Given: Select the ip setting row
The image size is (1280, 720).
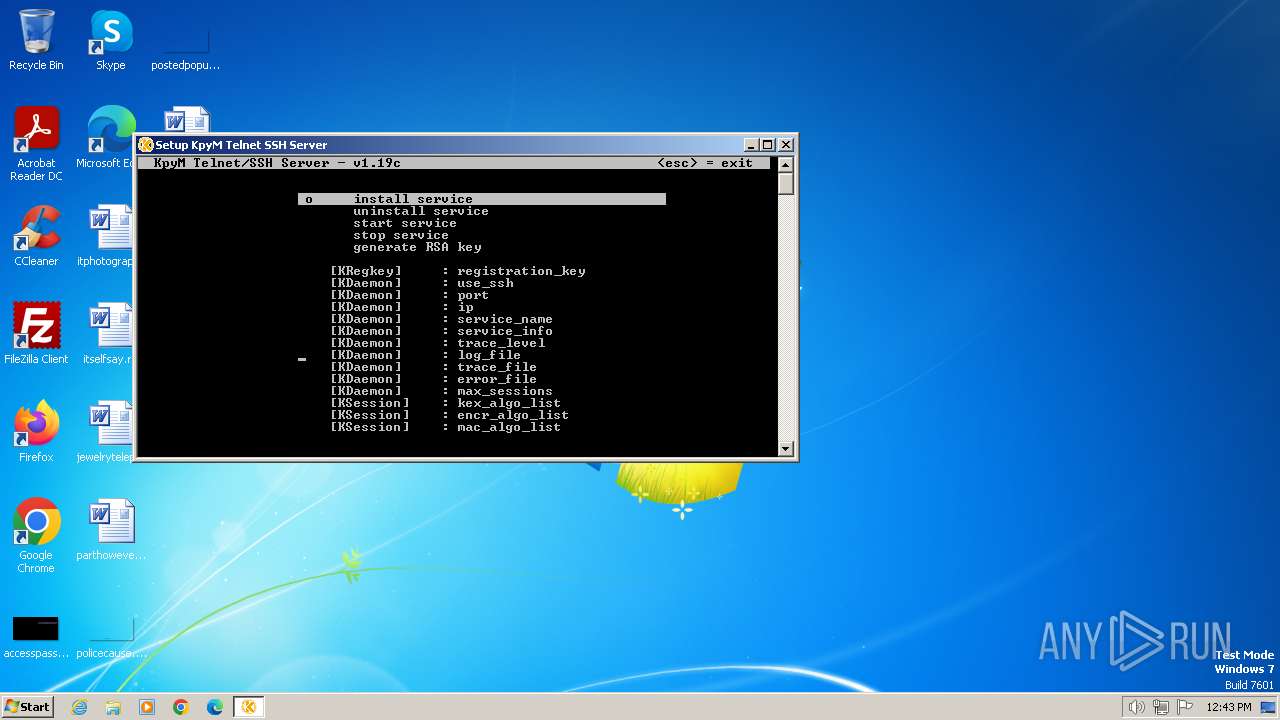Looking at the screenshot, I should 402,307.
